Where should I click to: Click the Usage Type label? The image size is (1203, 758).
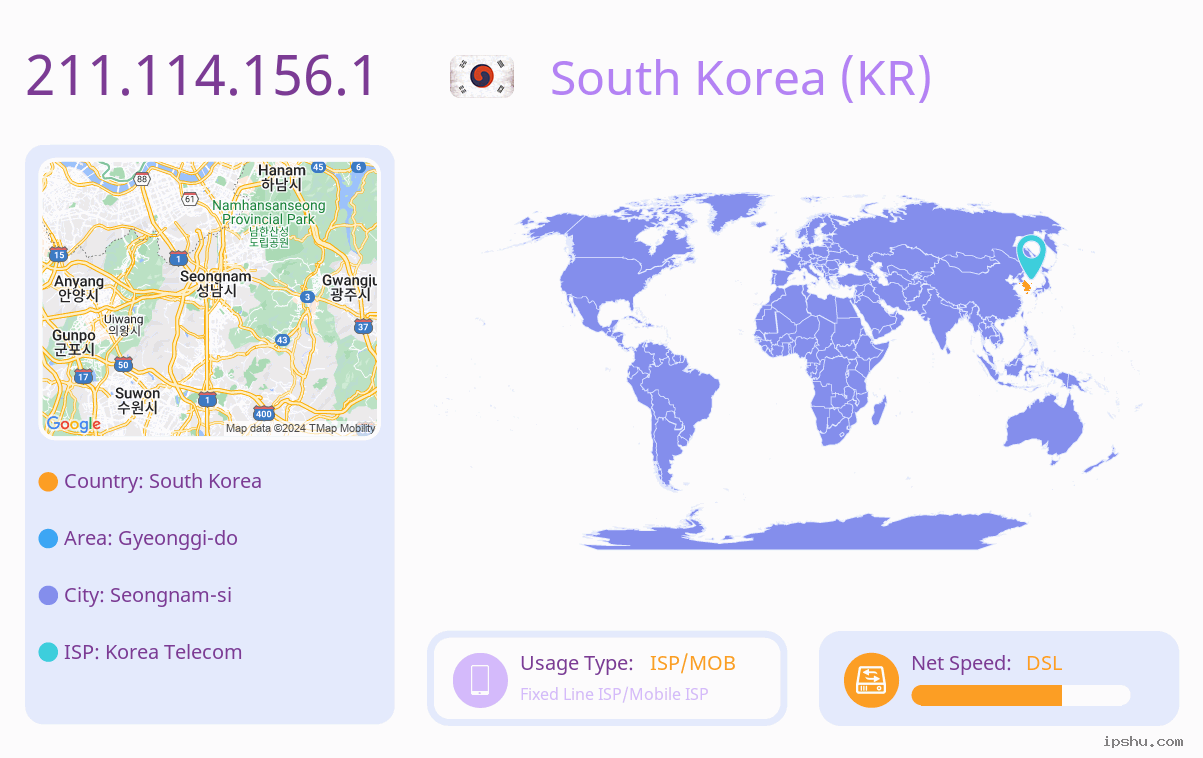click(577, 663)
